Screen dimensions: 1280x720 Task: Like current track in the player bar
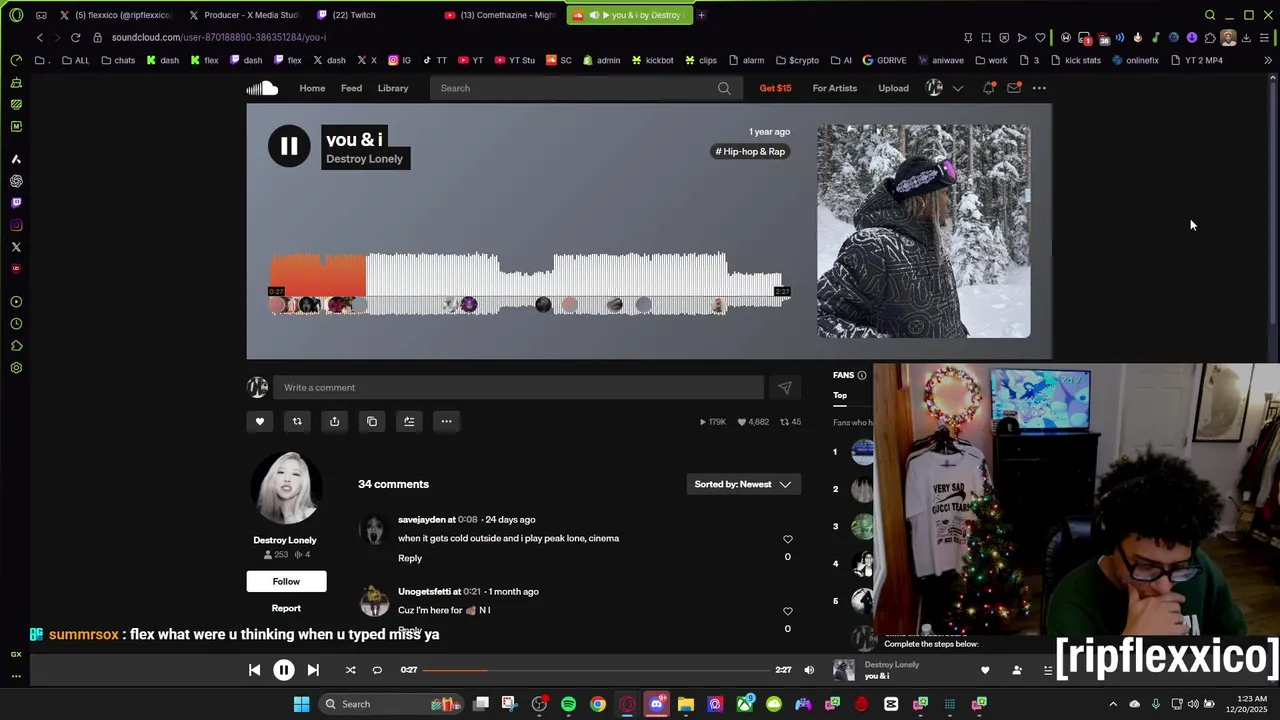985,670
